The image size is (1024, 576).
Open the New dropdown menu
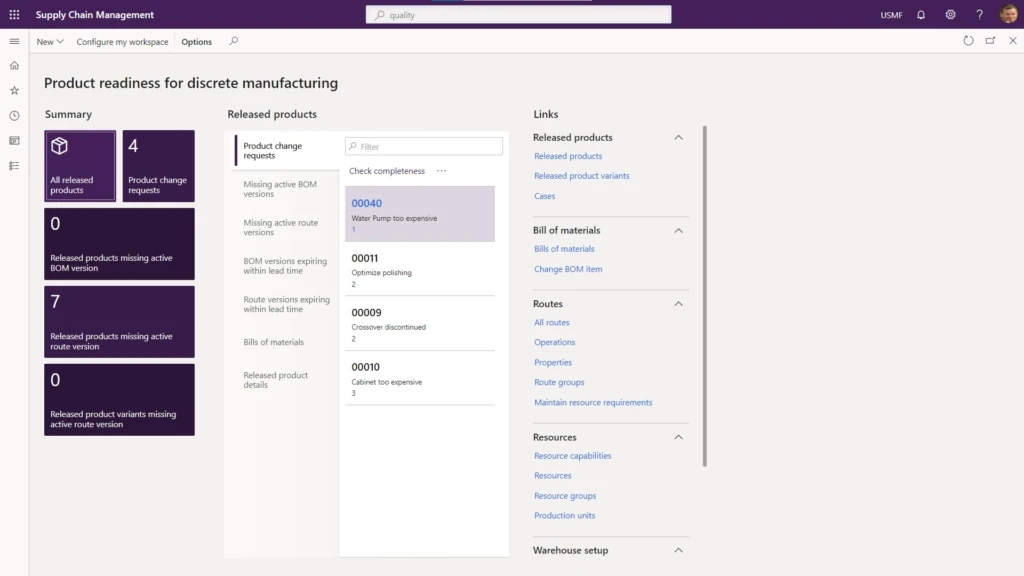point(50,42)
